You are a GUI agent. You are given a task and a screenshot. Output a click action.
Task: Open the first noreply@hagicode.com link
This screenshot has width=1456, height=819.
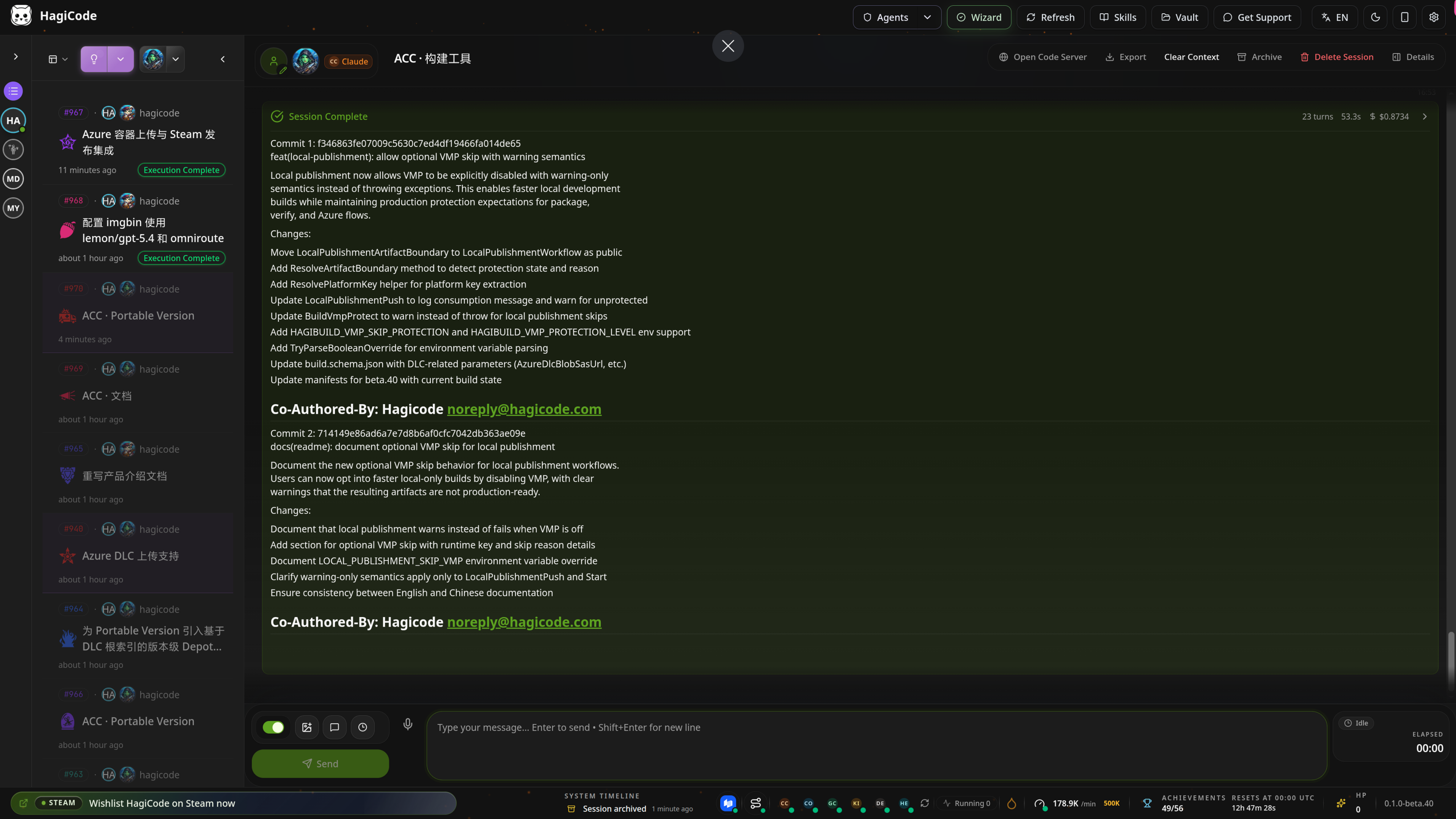[x=523, y=409]
